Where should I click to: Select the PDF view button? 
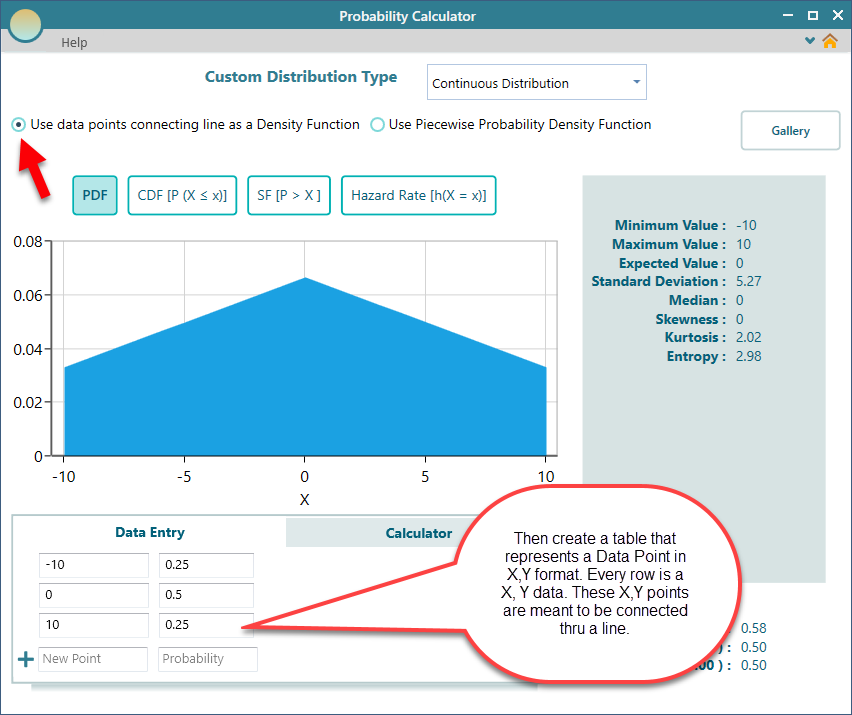(x=95, y=195)
